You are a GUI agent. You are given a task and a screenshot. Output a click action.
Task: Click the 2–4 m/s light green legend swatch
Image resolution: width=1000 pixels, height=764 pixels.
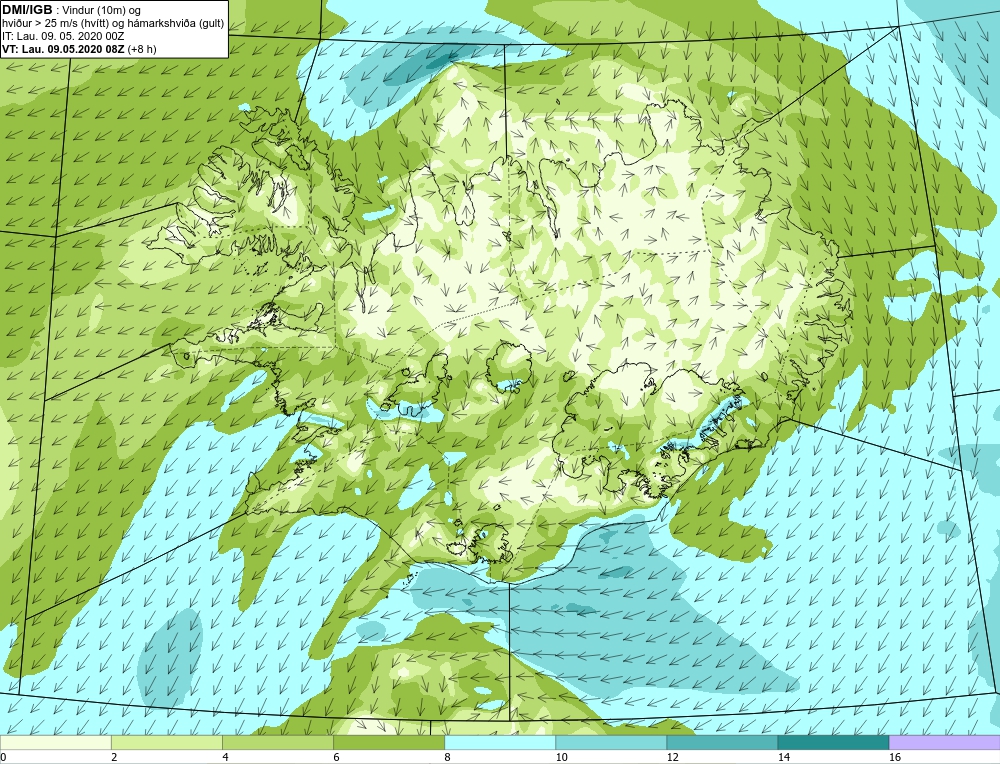point(166,743)
